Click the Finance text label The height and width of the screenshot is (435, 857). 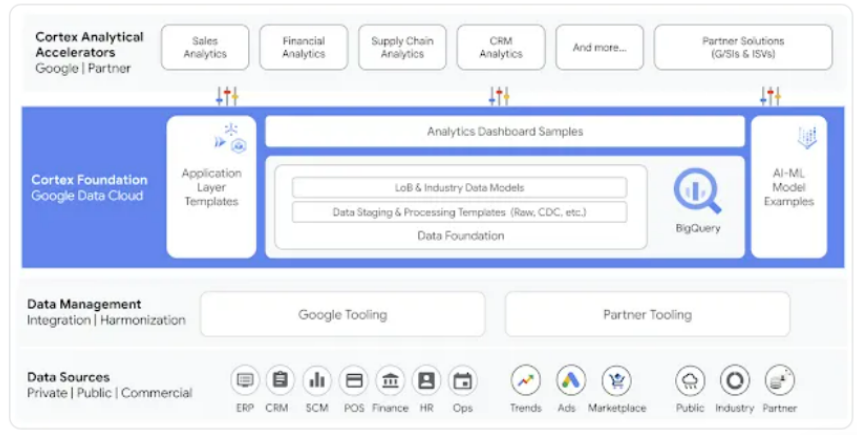390,408
